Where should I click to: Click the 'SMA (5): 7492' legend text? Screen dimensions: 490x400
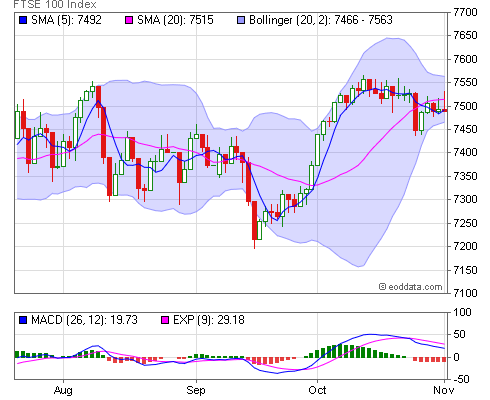[66, 20]
